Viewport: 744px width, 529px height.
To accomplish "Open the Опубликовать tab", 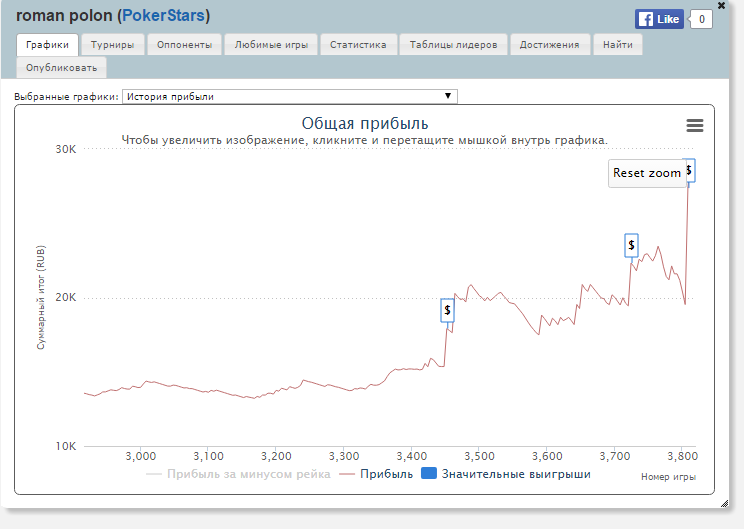I will pos(61,68).
